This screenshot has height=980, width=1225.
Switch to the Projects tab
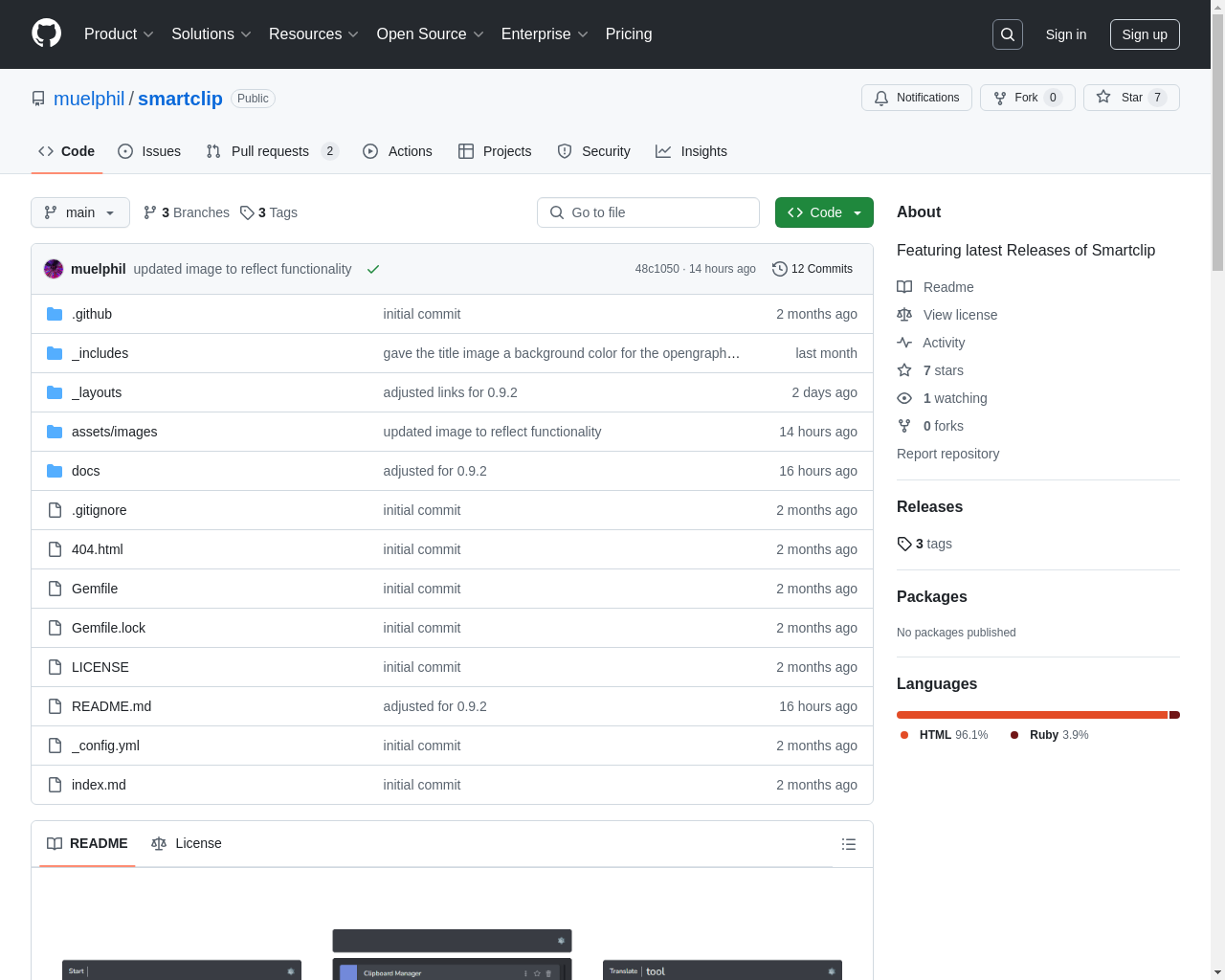coord(495,151)
